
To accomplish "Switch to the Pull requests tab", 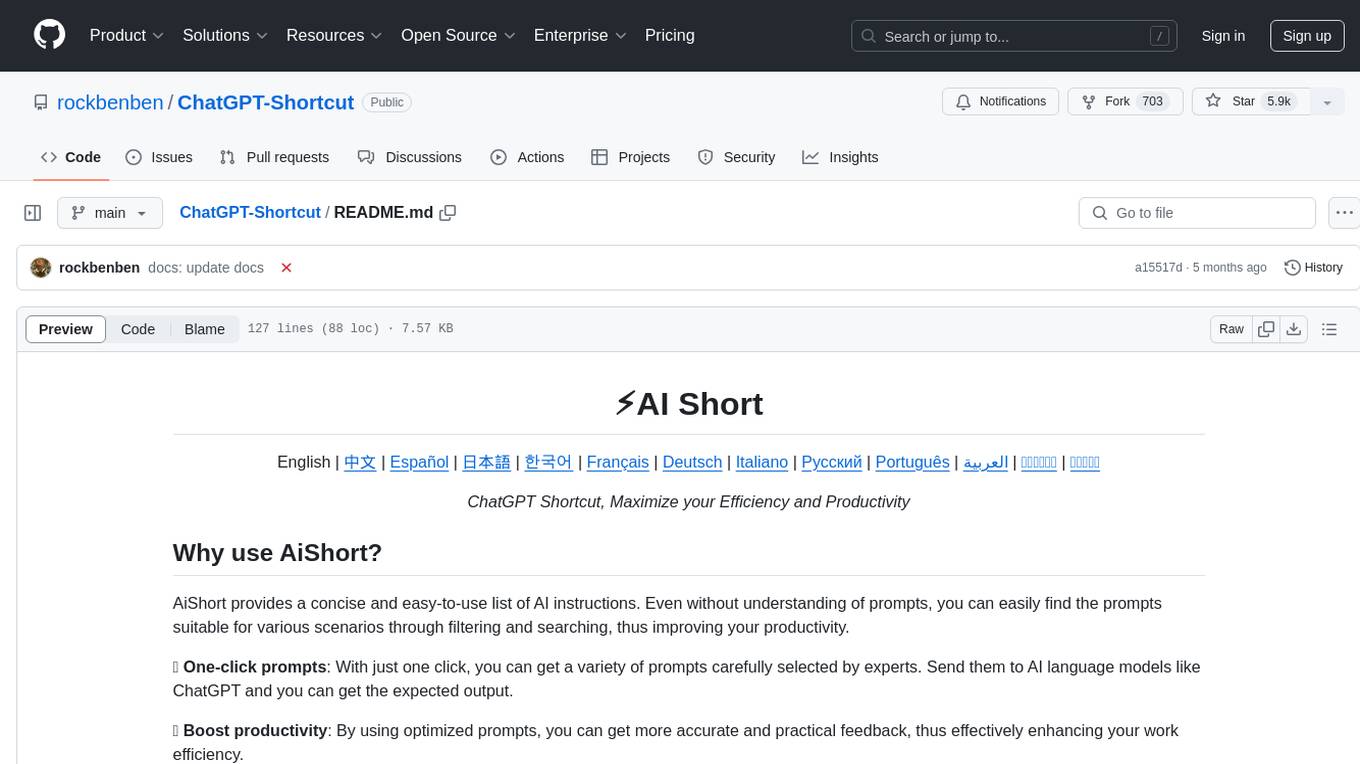I will (274, 157).
